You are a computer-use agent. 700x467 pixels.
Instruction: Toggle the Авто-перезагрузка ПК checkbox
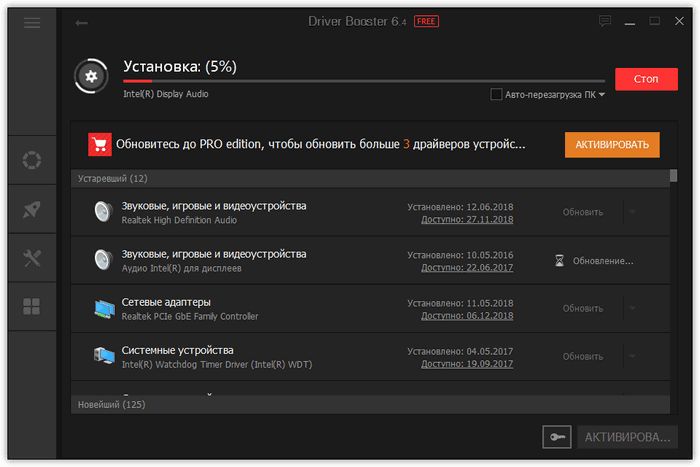496,94
